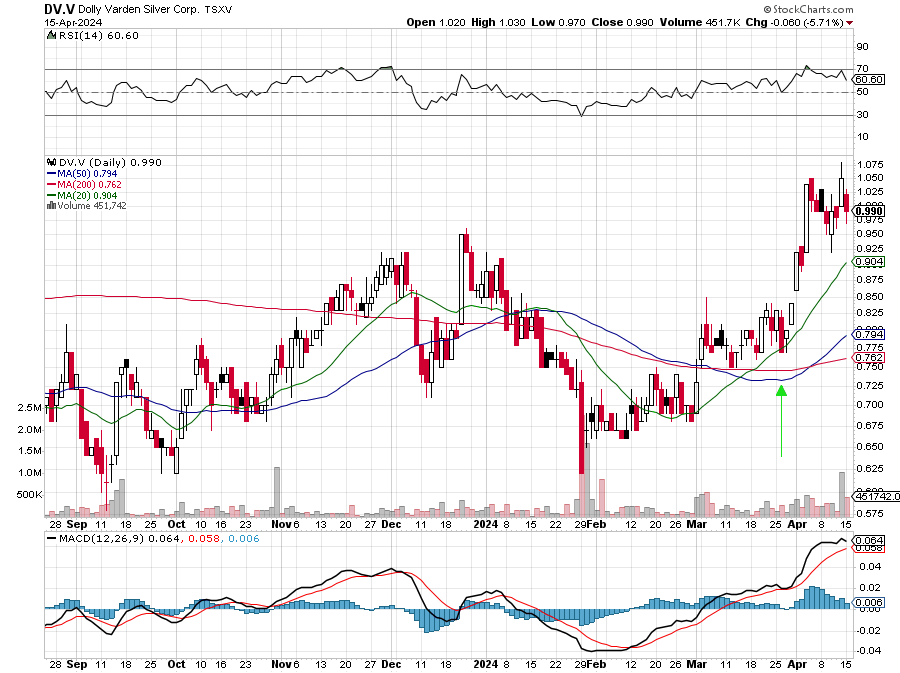Click the 451742.0 volume axis tag
This screenshot has height=673, width=900.
pos(876,496)
